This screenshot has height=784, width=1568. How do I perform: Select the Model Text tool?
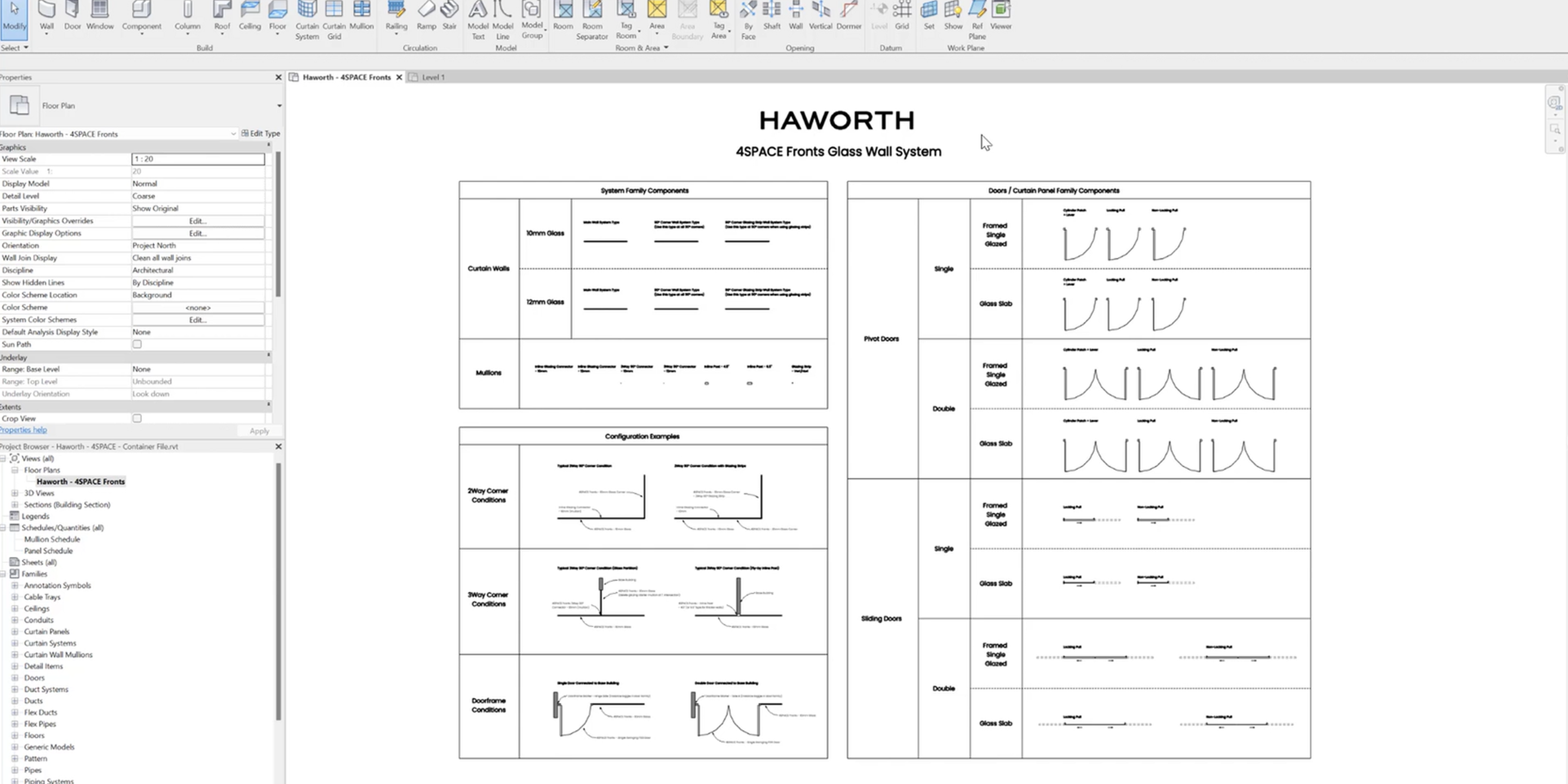478,21
